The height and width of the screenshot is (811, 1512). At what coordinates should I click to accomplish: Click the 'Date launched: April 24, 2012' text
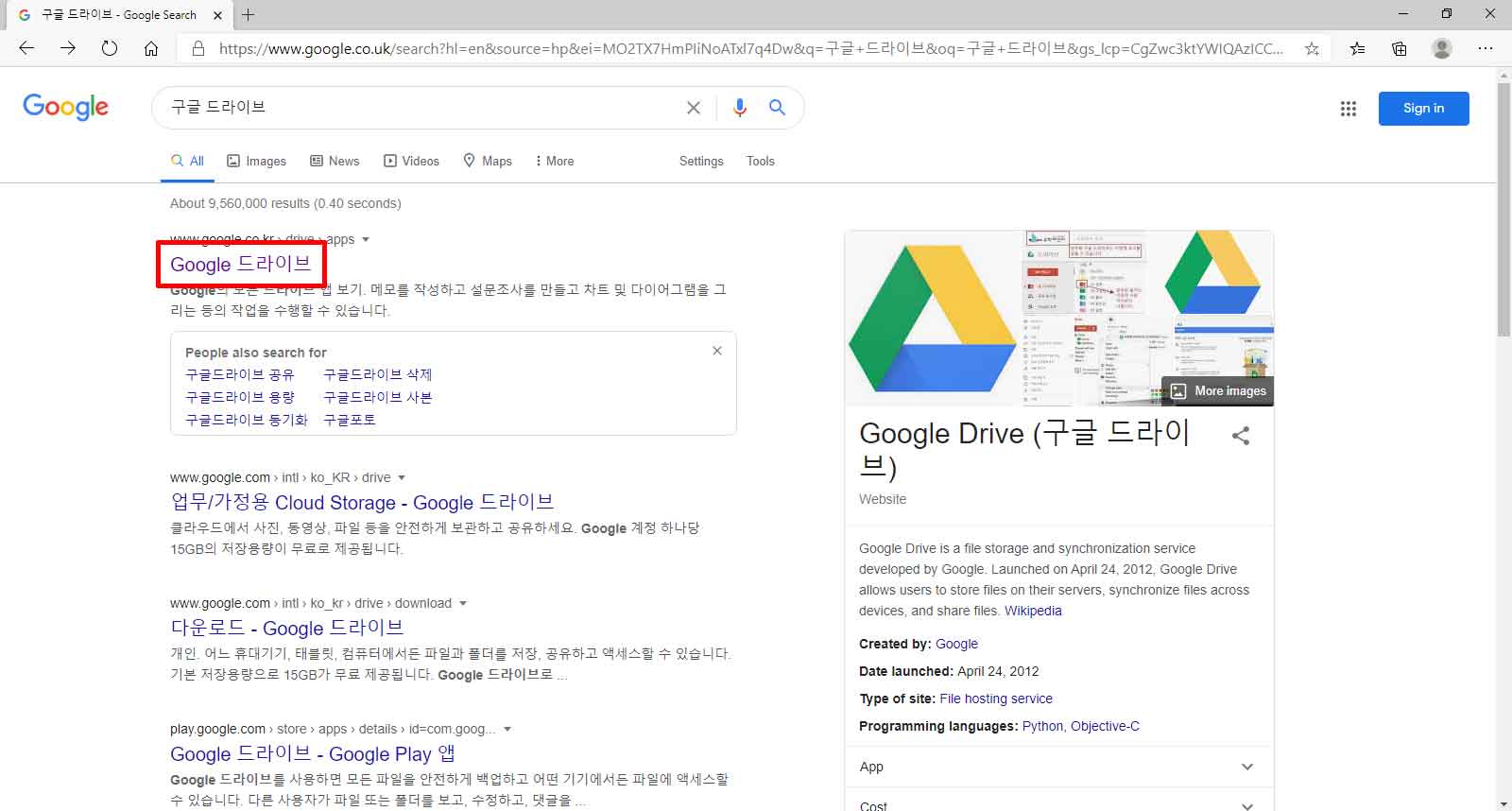pyautogui.click(x=949, y=671)
